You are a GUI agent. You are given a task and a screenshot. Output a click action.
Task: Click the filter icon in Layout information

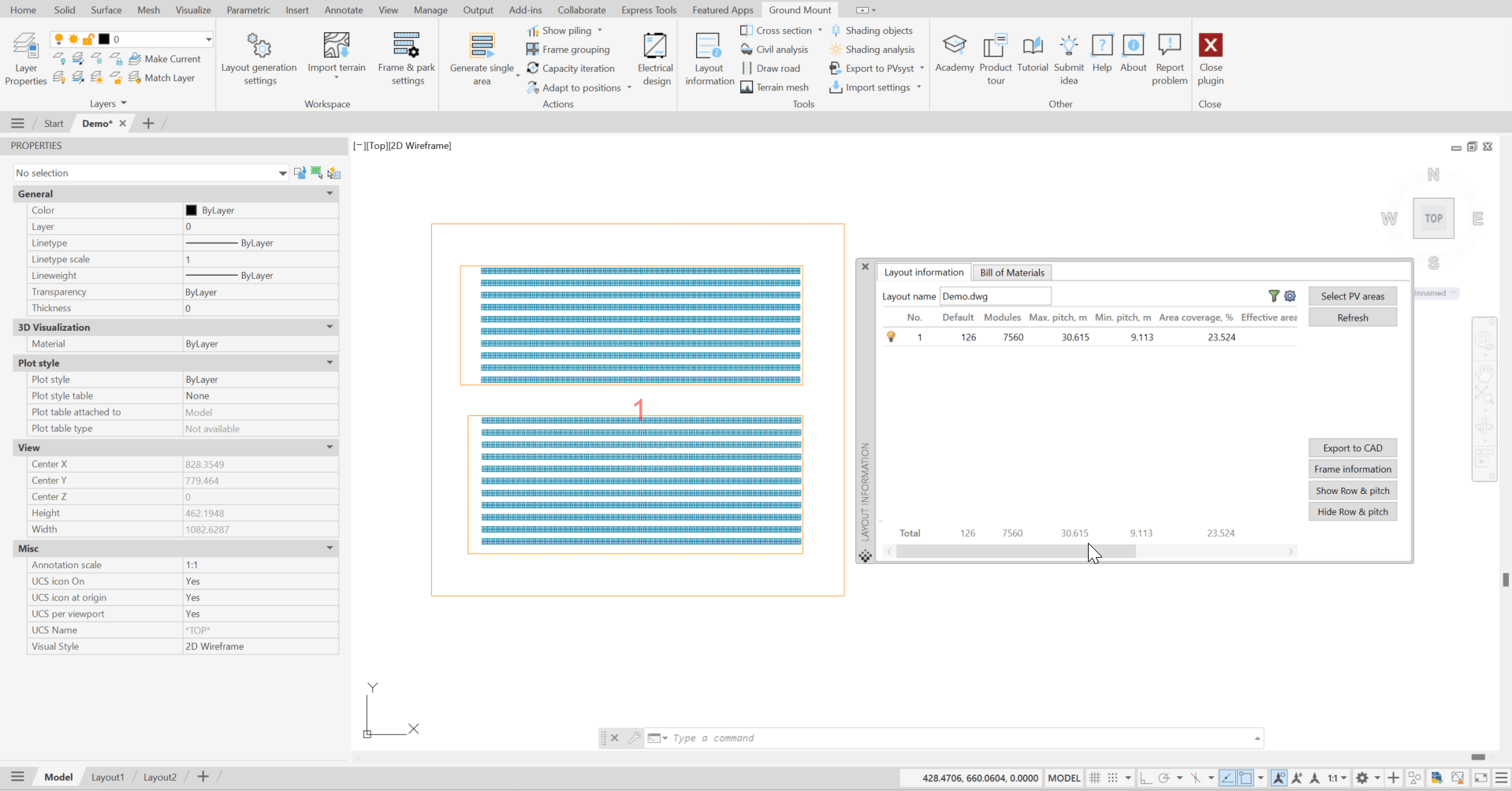pyautogui.click(x=1273, y=296)
